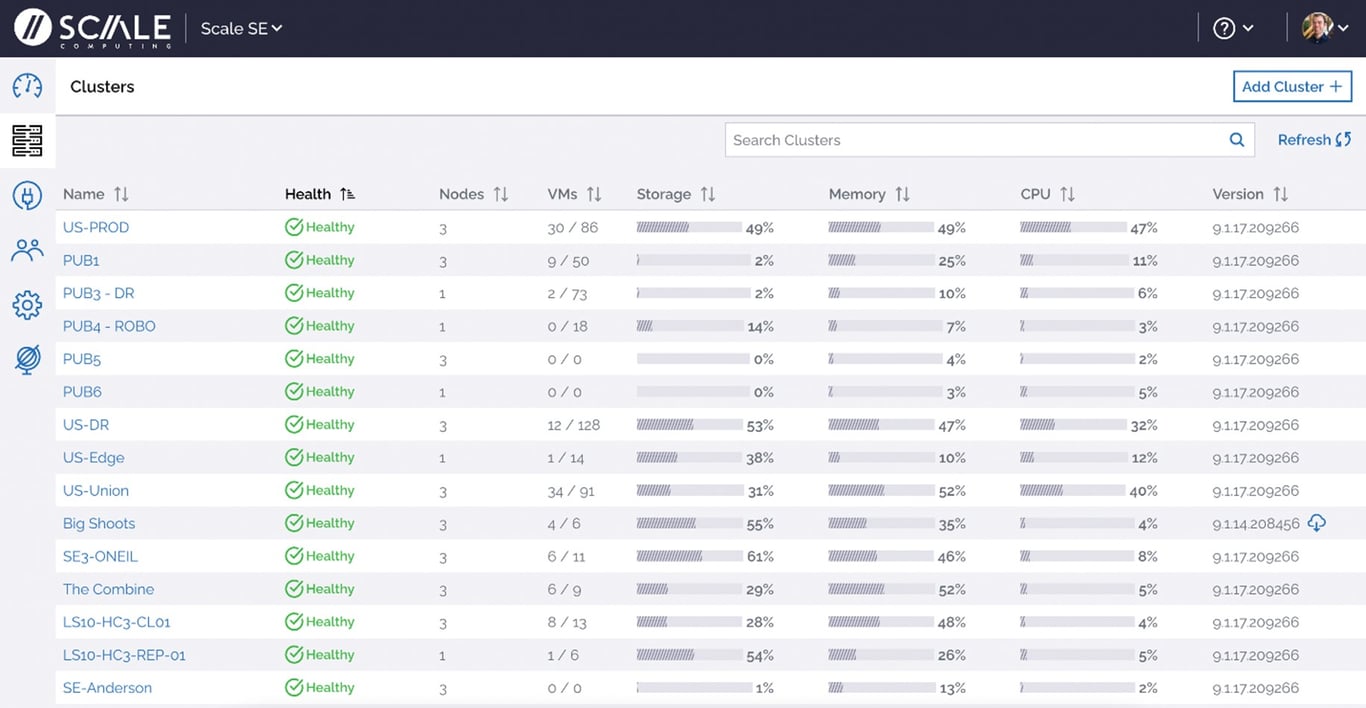
Task: Click VMs value 8 / 13
Action: (567, 622)
